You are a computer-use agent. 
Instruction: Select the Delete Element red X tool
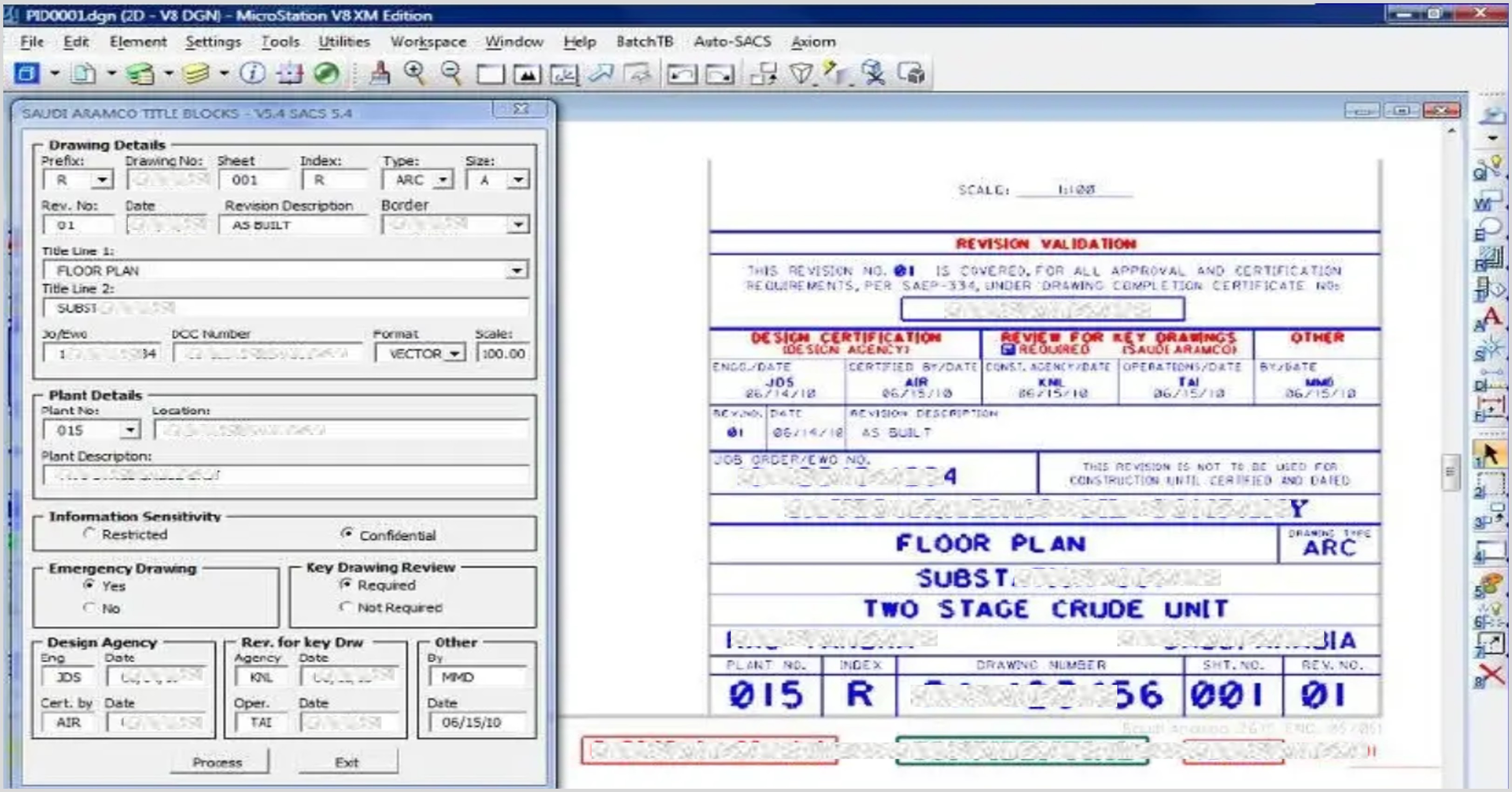coord(1490,676)
